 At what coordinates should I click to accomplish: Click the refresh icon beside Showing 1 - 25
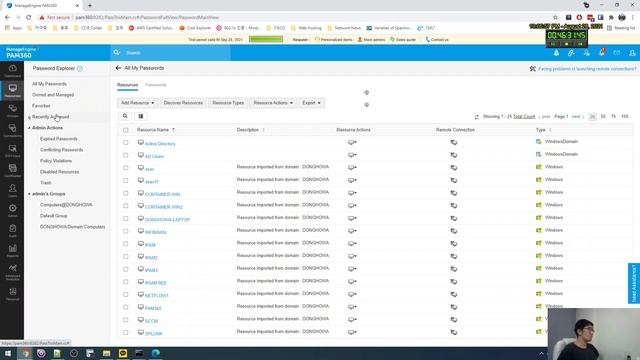476,117
